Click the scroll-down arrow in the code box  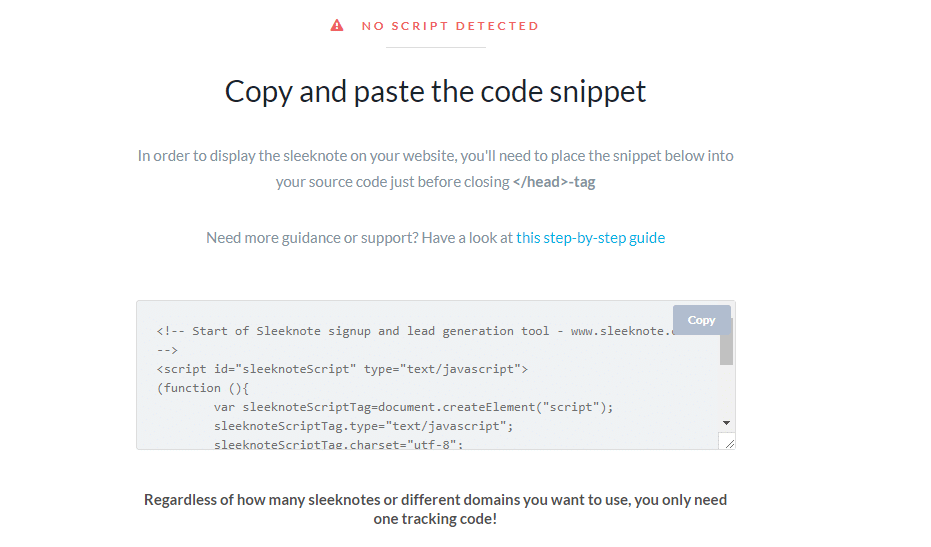pos(727,424)
